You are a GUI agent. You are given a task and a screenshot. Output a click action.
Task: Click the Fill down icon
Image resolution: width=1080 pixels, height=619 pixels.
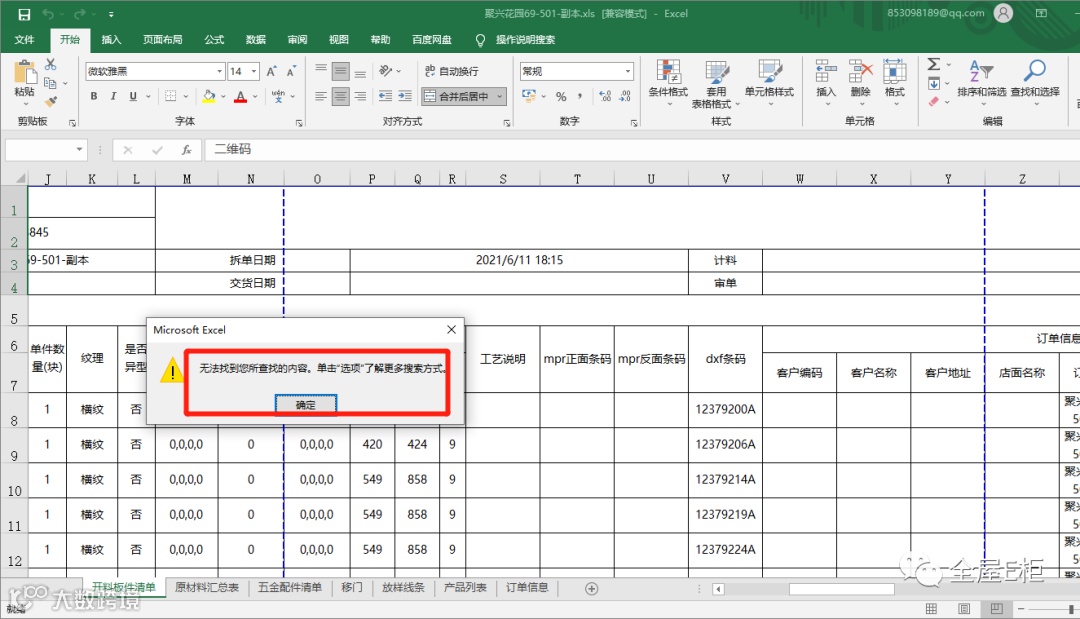(x=934, y=83)
